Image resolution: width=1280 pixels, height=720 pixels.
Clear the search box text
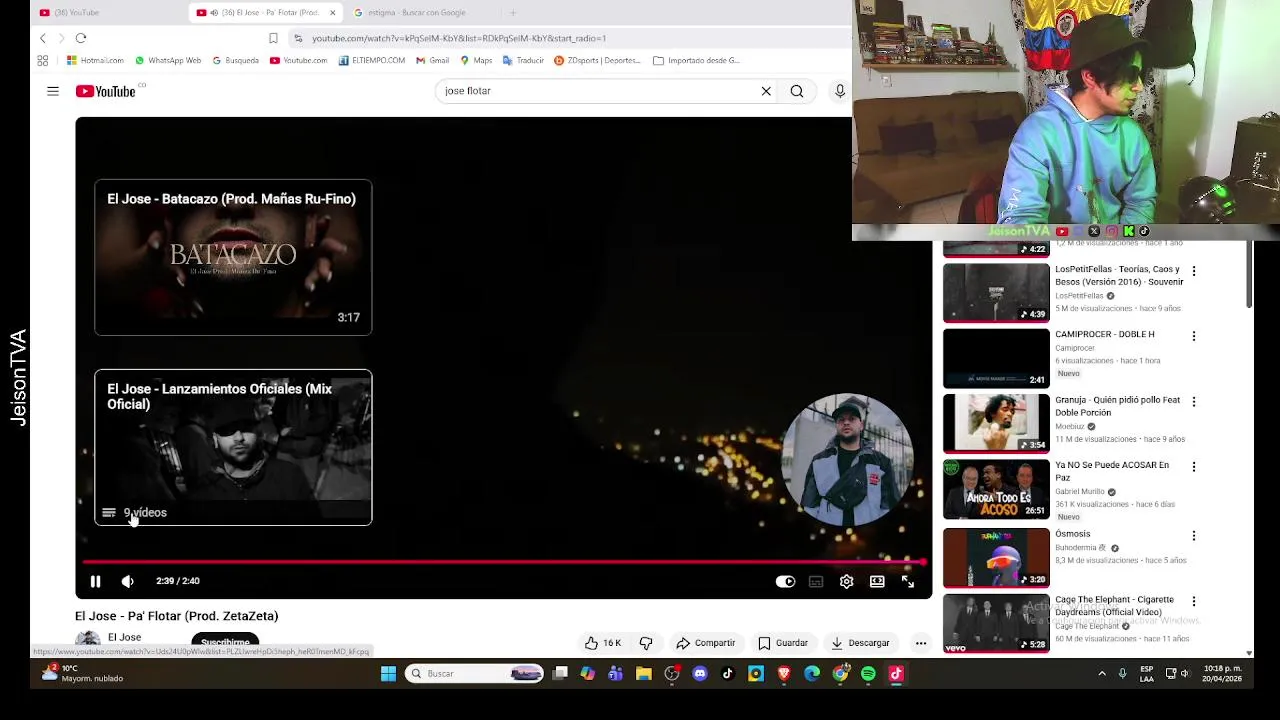point(766,91)
